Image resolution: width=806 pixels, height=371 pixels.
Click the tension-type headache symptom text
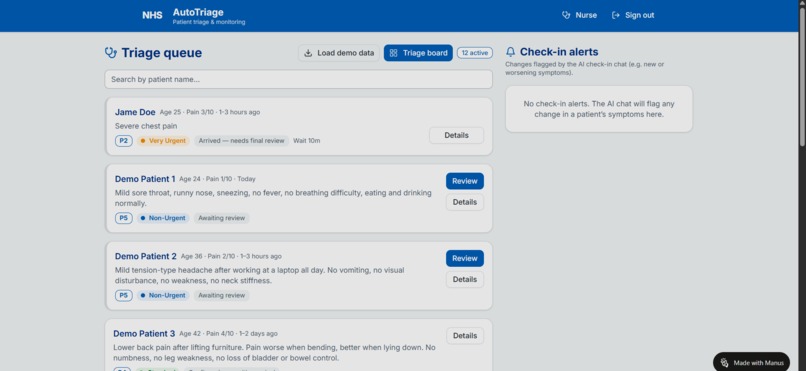pos(260,275)
